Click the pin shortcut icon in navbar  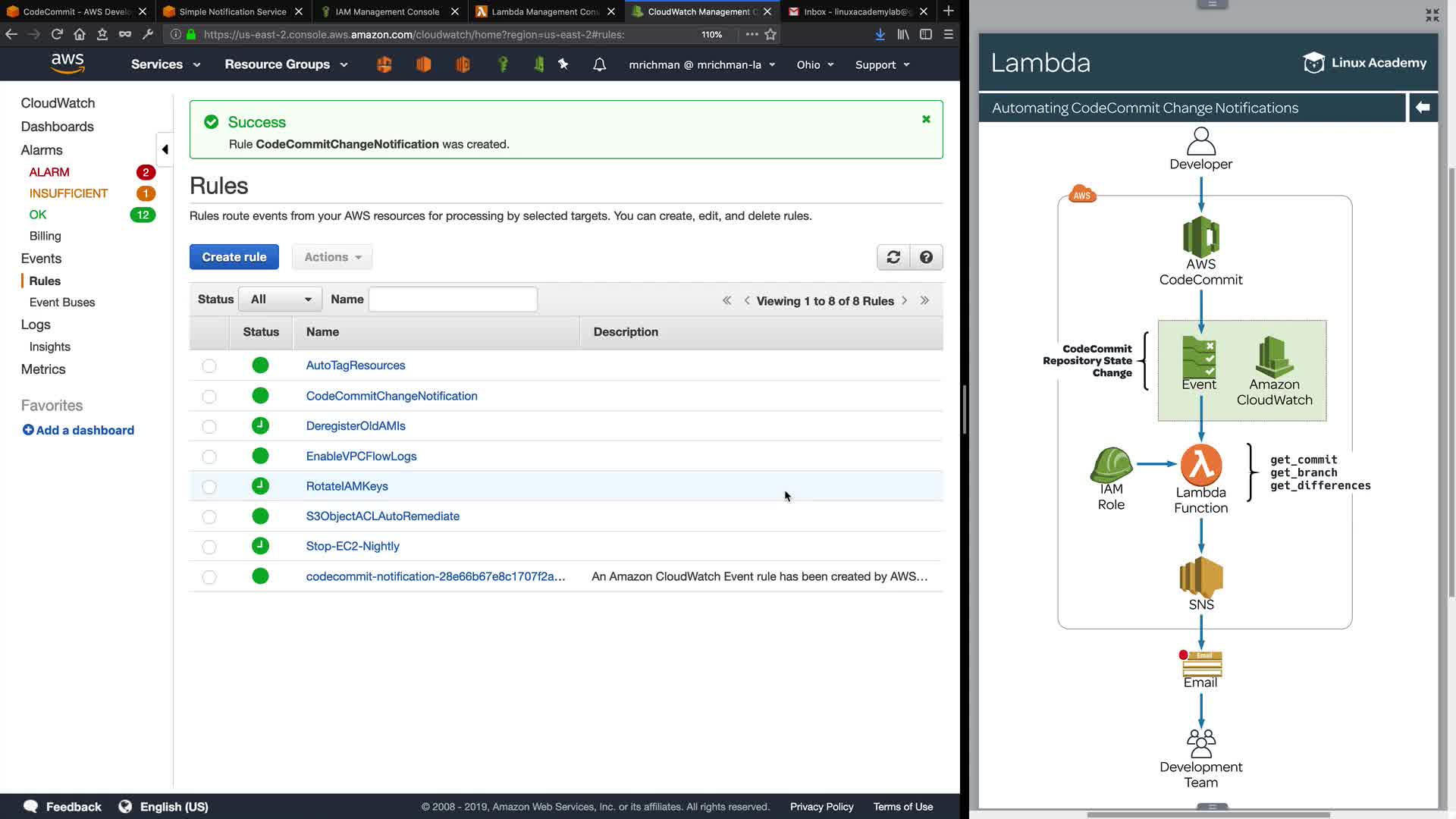pyautogui.click(x=563, y=64)
